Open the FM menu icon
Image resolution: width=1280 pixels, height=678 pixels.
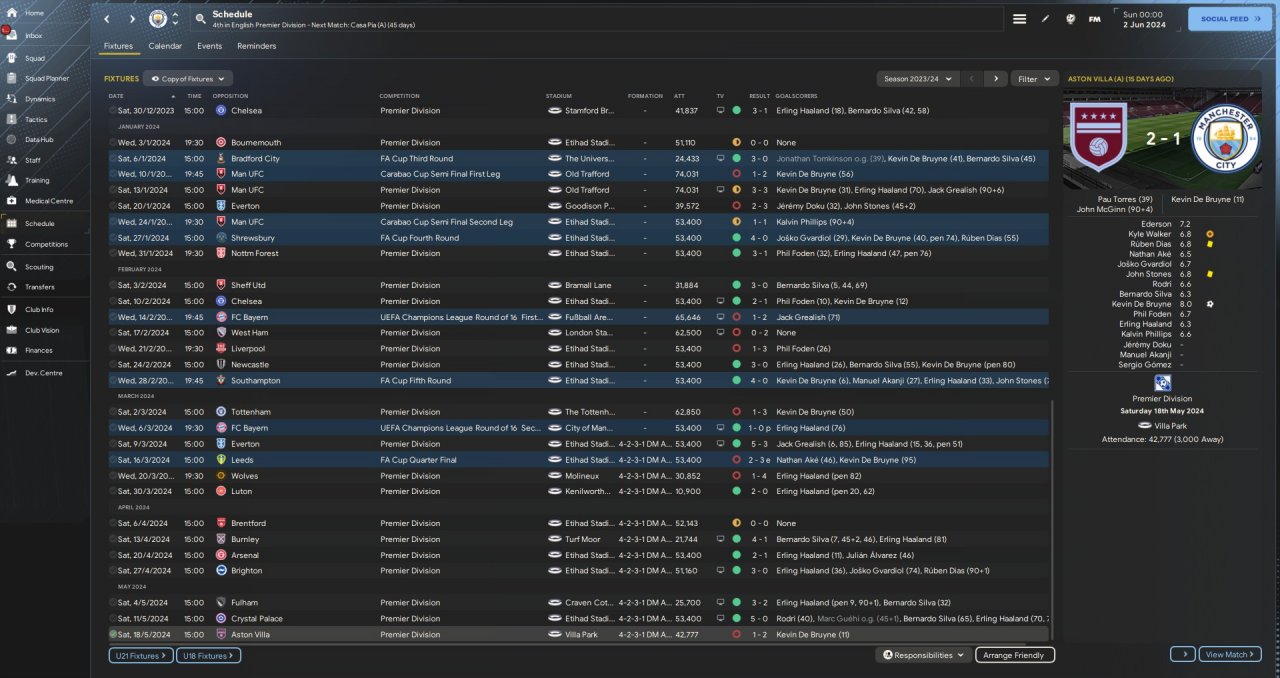click(x=1095, y=19)
